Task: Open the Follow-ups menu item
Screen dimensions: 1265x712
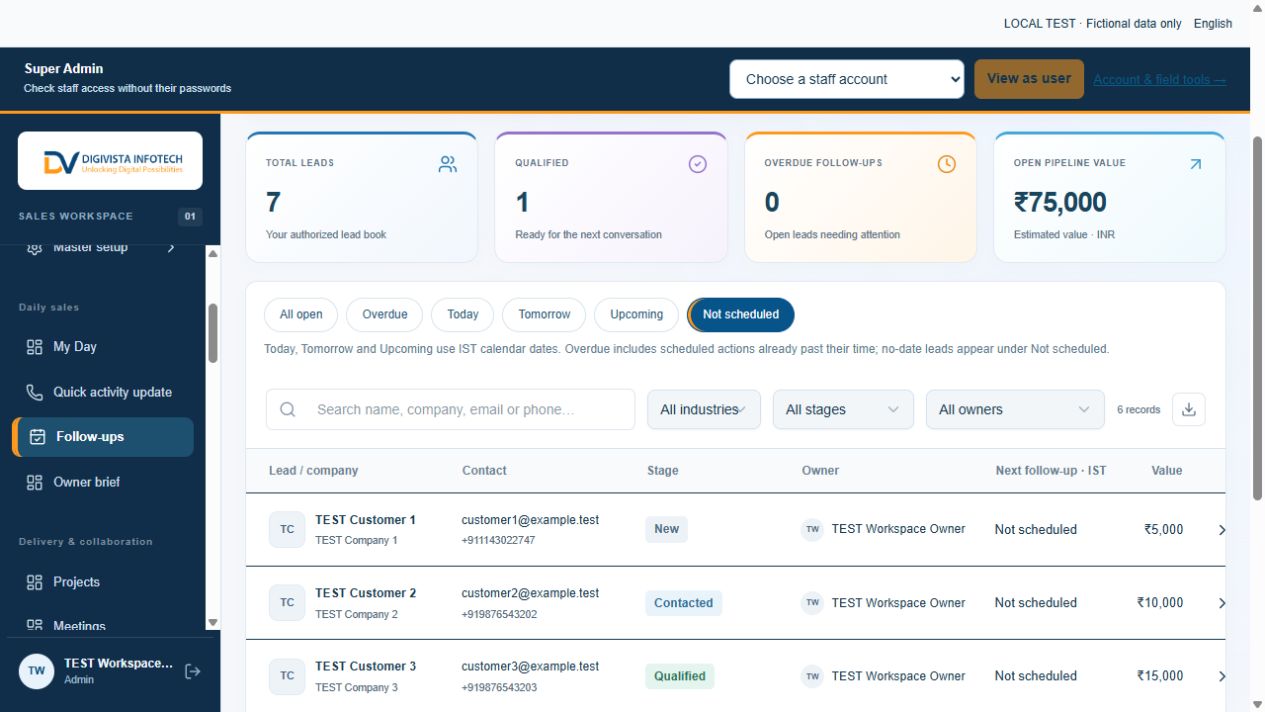Action: [103, 437]
